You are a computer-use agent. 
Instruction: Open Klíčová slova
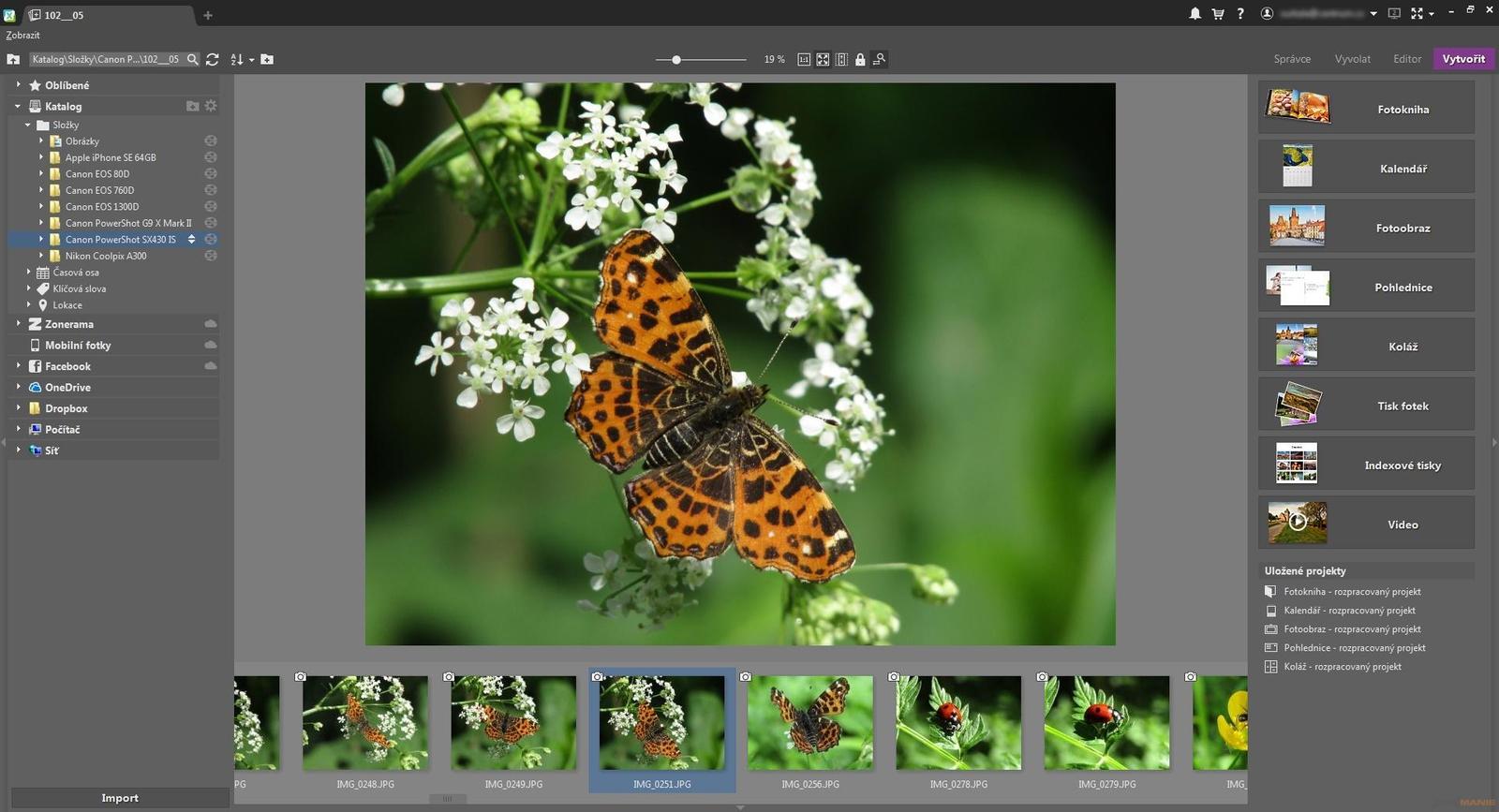pos(79,288)
